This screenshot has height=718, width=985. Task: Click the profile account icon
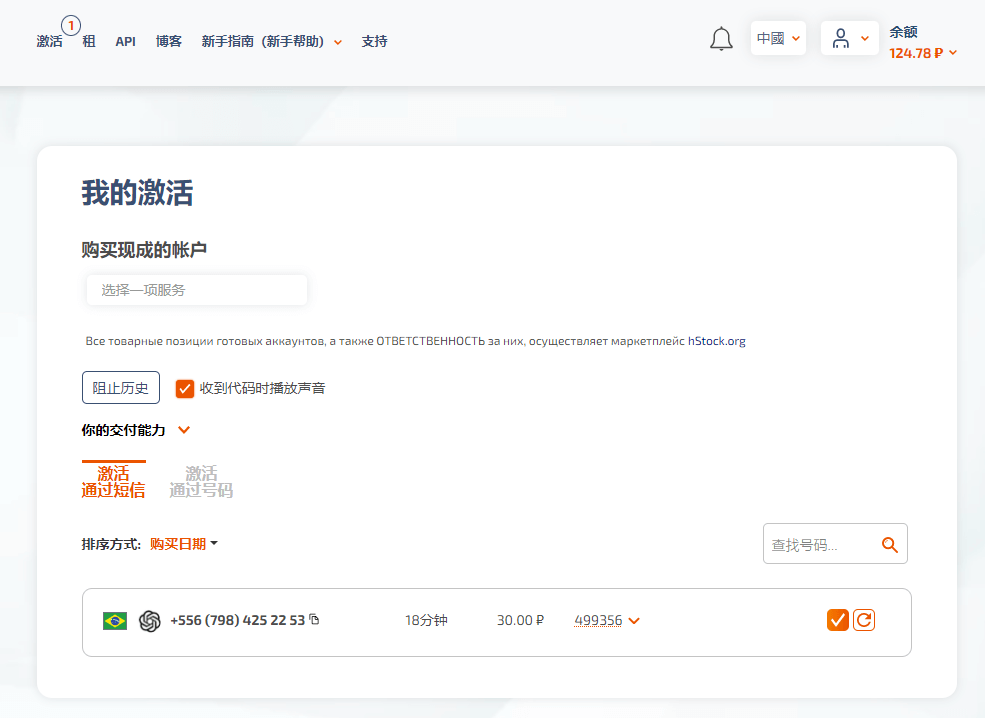(x=842, y=38)
